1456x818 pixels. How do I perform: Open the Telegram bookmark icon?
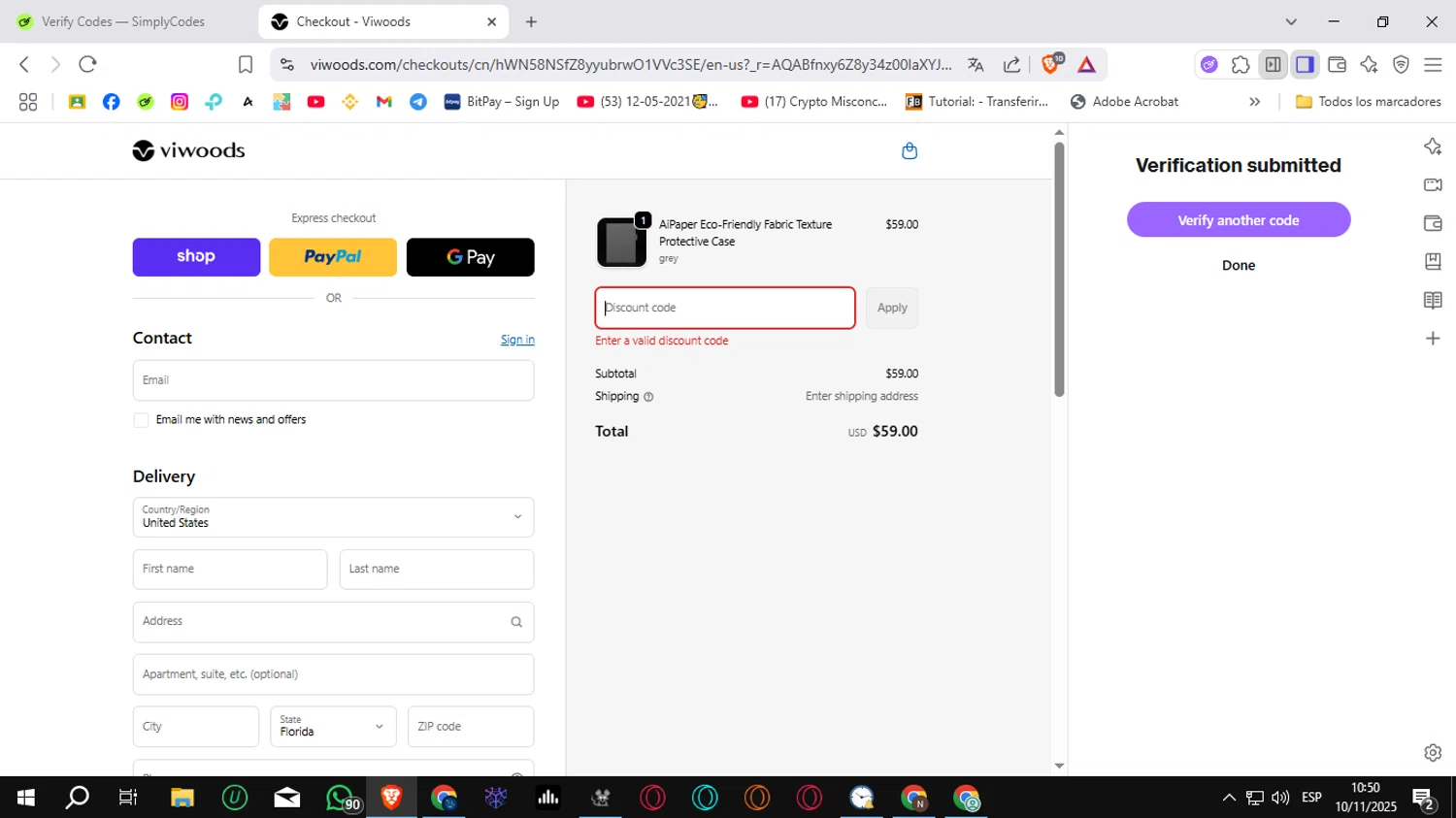pyautogui.click(x=418, y=102)
